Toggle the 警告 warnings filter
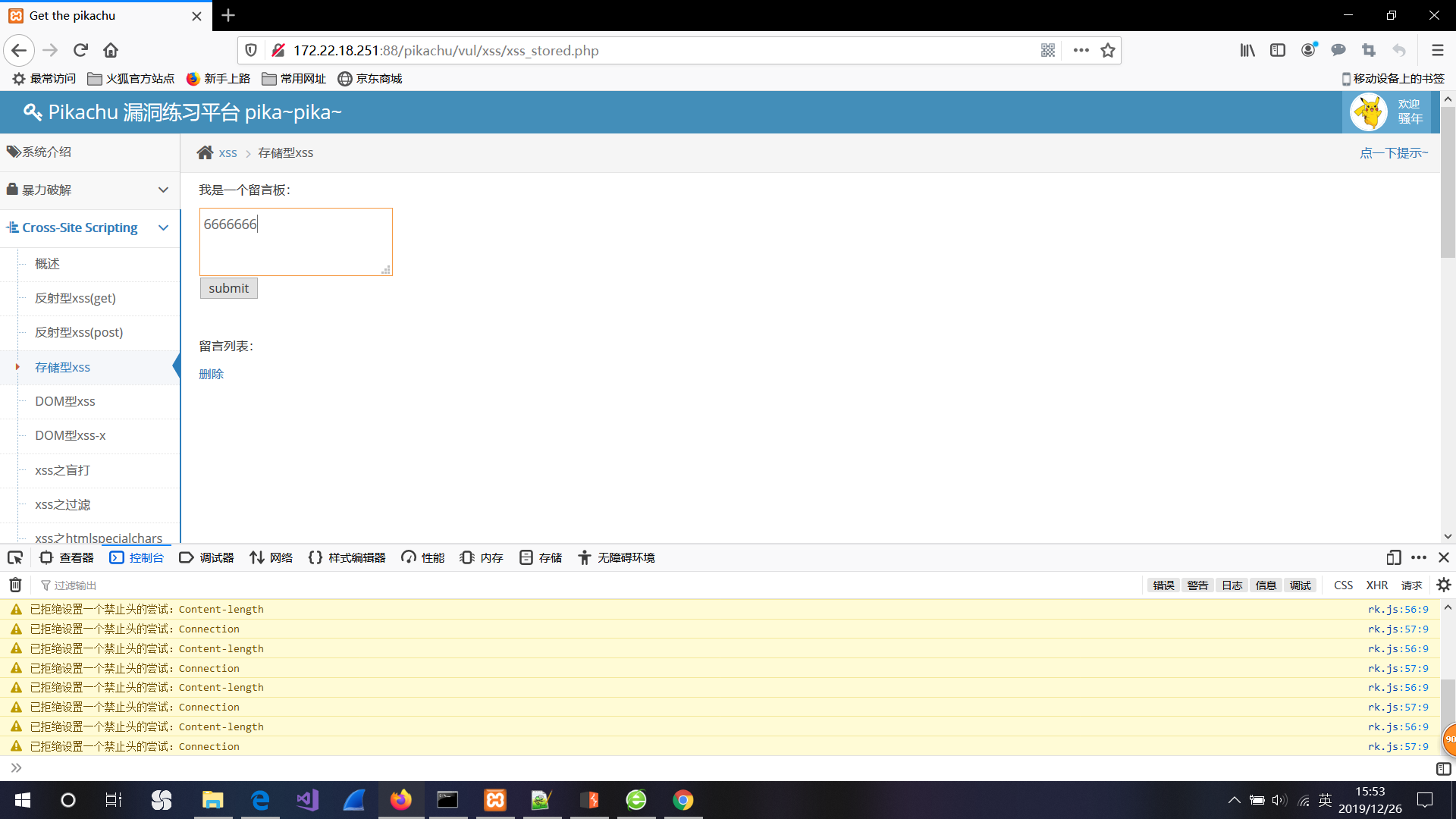The height and width of the screenshot is (819, 1456). click(x=1197, y=585)
